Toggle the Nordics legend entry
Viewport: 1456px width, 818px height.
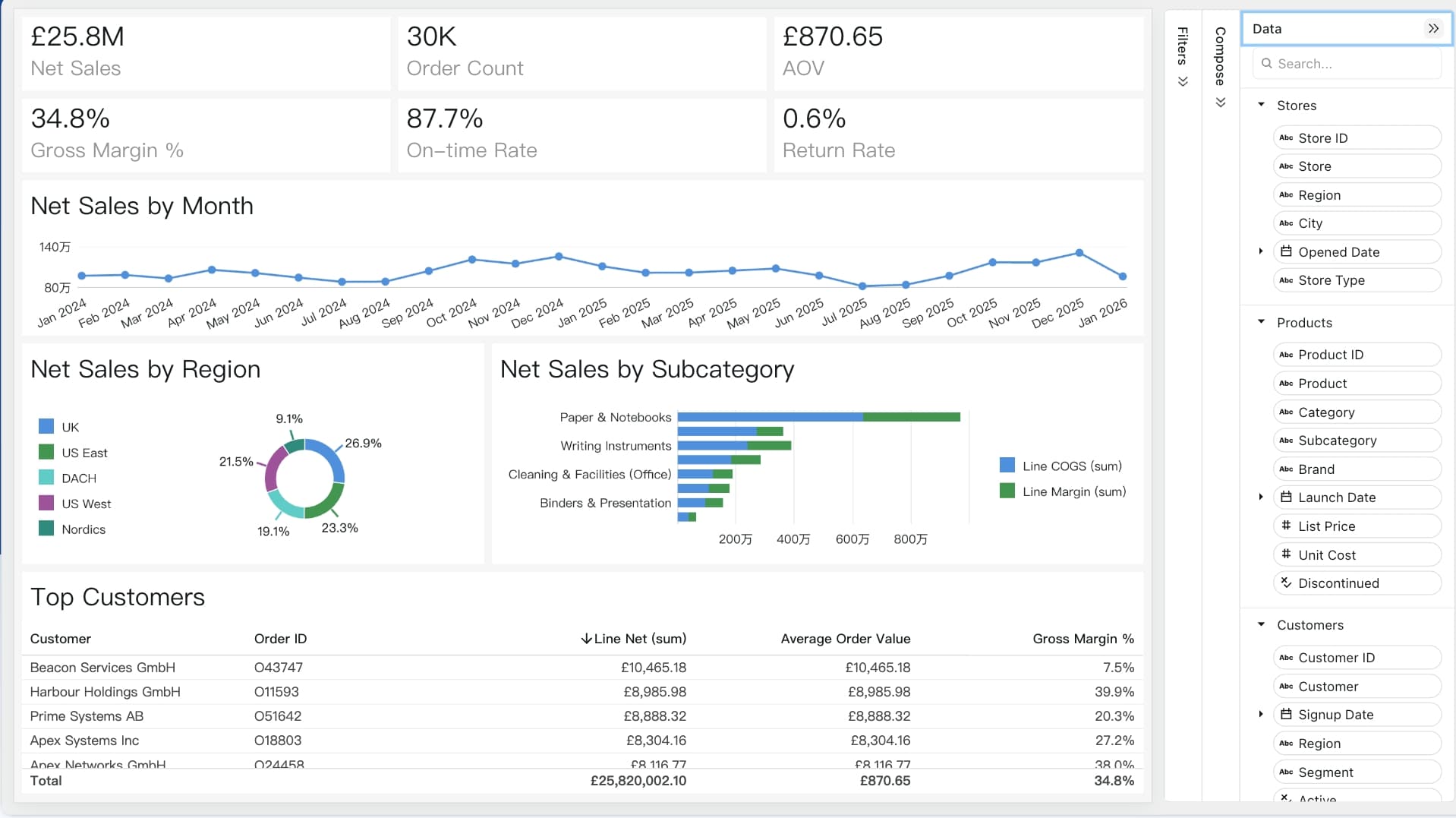tap(72, 529)
